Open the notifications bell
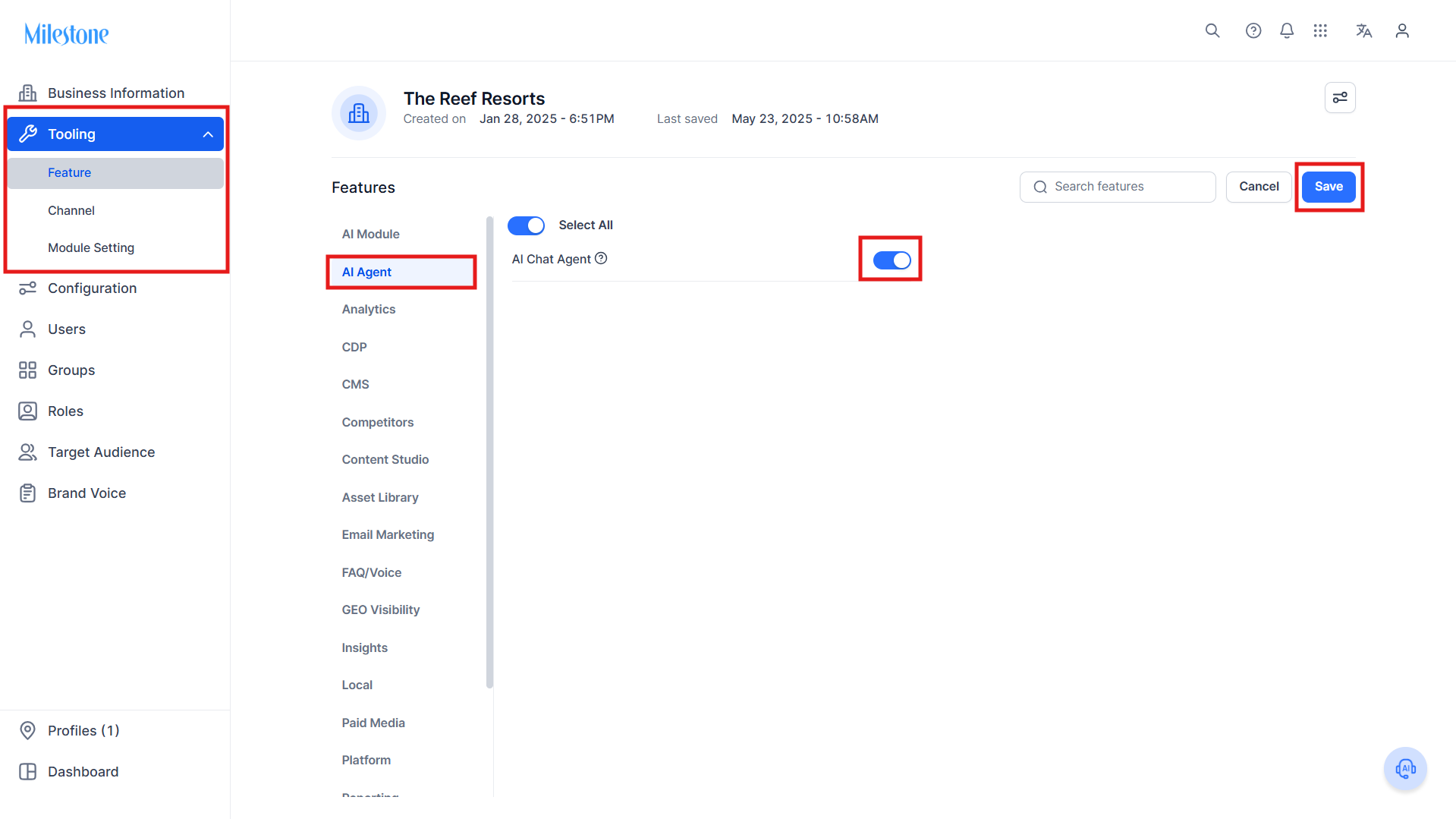The width and height of the screenshot is (1456, 819). click(1287, 30)
